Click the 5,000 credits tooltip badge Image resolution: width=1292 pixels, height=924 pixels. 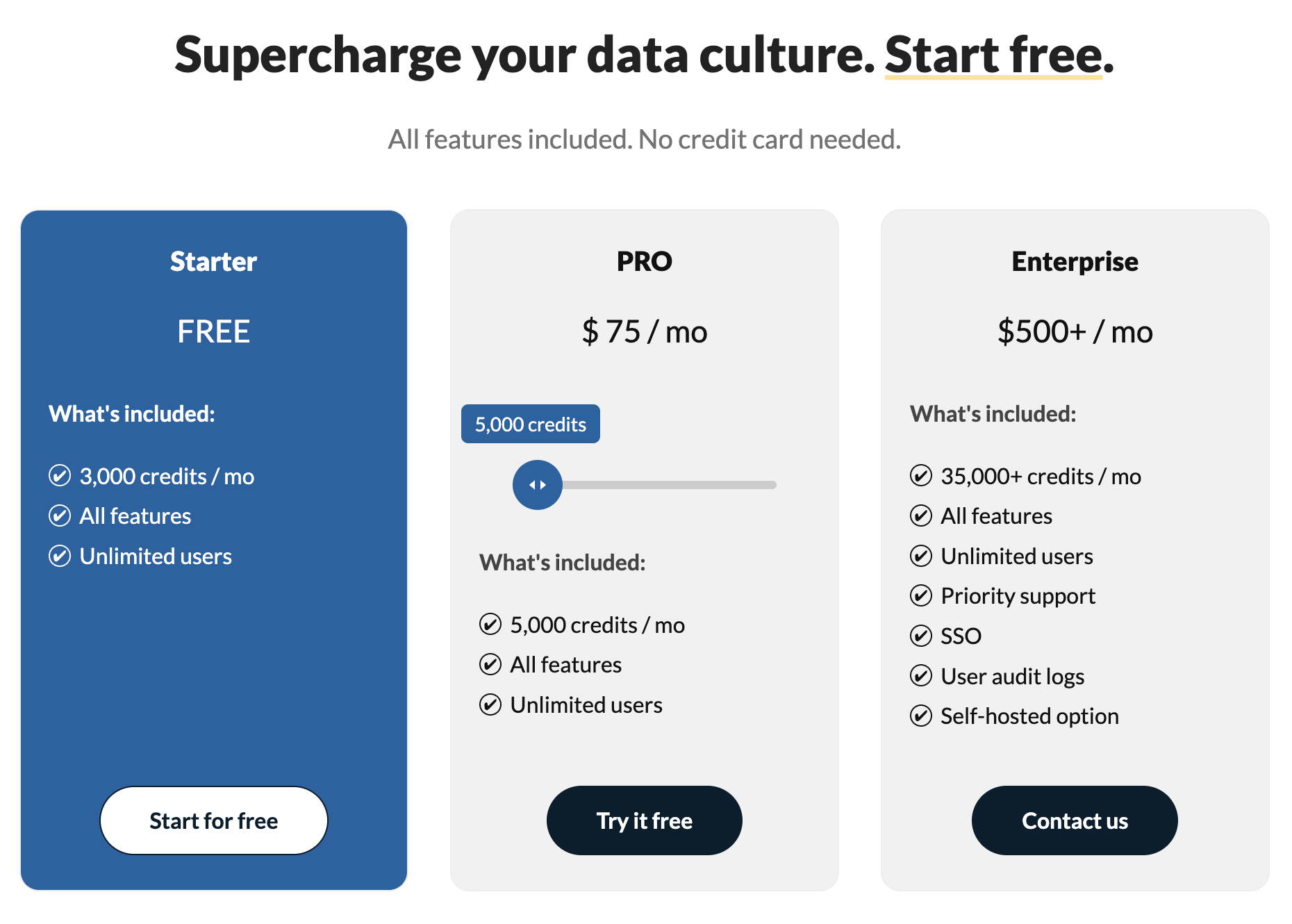tap(531, 424)
